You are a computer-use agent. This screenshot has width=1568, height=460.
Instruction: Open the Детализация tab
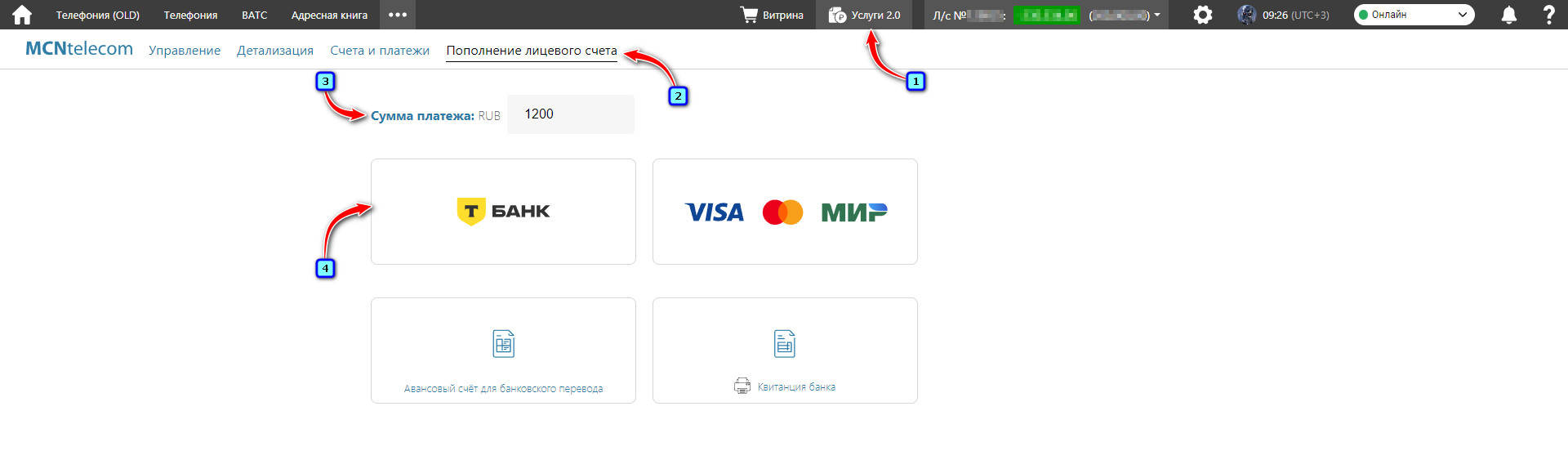[x=275, y=51]
